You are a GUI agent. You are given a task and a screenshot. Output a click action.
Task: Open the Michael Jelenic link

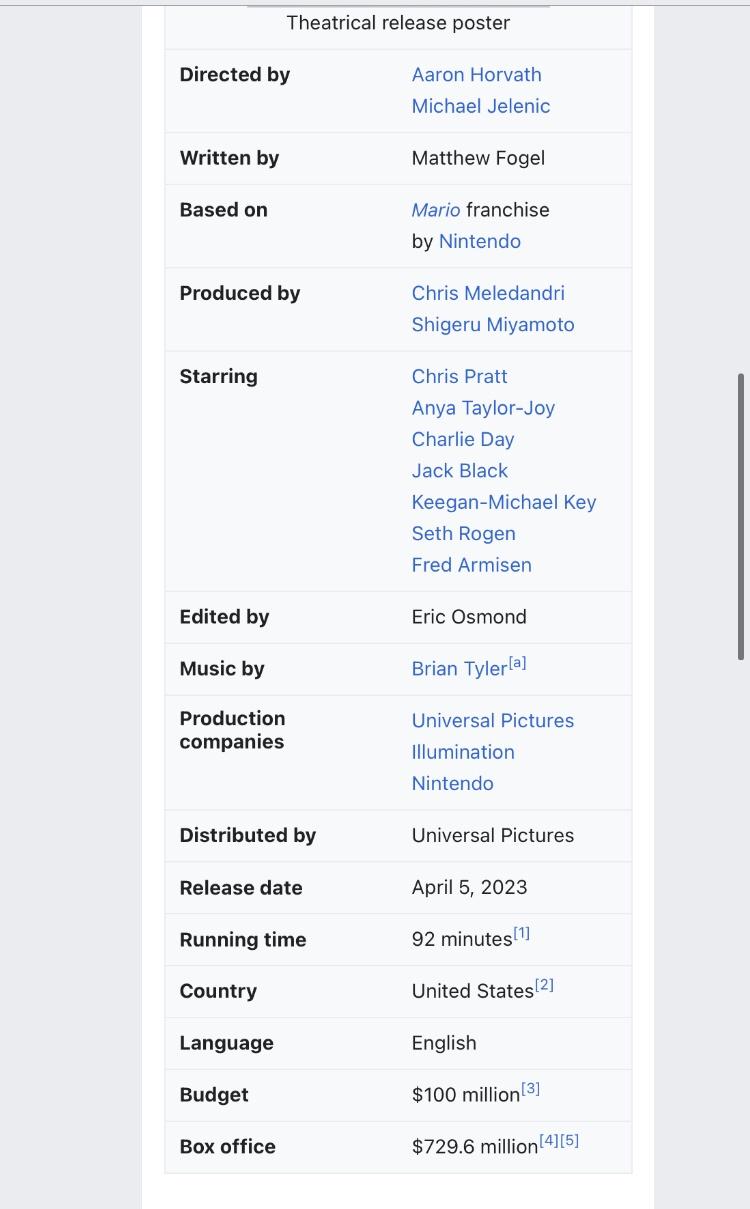click(481, 106)
